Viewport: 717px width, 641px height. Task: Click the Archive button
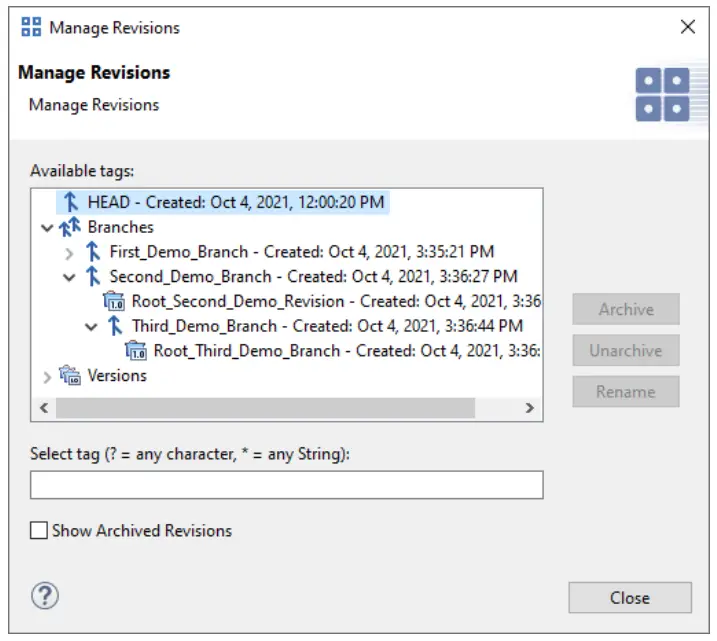(626, 309)
